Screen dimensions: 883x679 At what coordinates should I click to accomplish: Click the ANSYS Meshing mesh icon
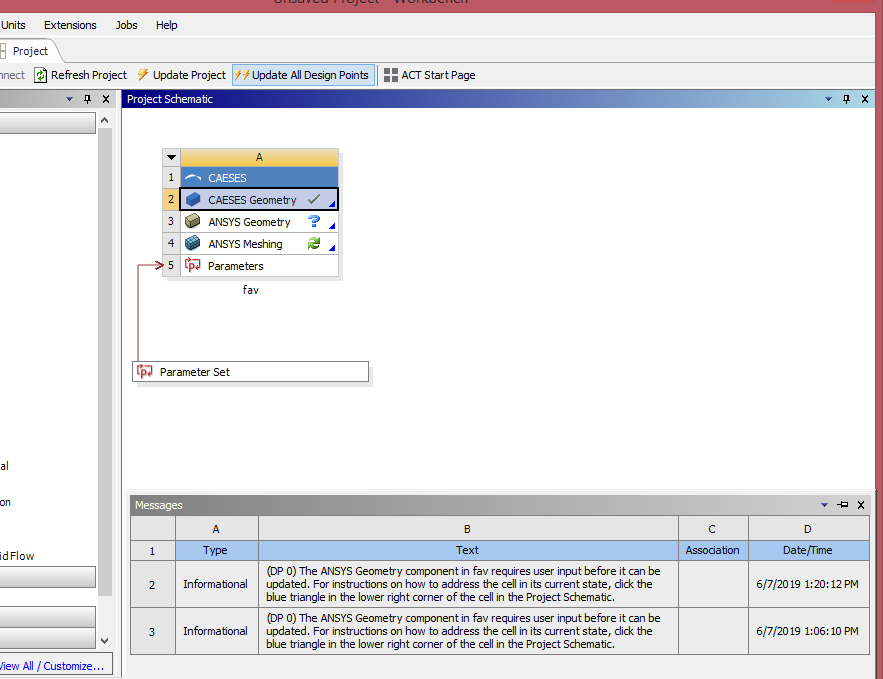[x=193, y=243]
